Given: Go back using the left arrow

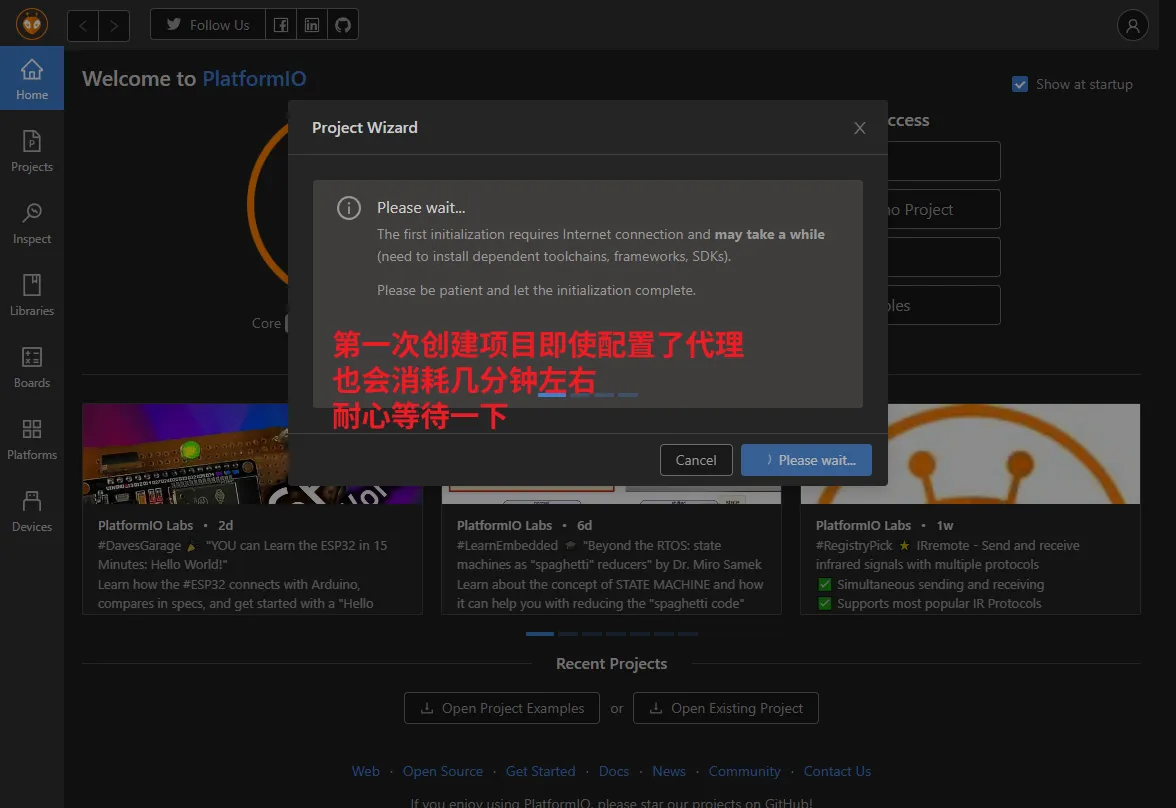Looking at the screenshot, I should click(82, 26).
